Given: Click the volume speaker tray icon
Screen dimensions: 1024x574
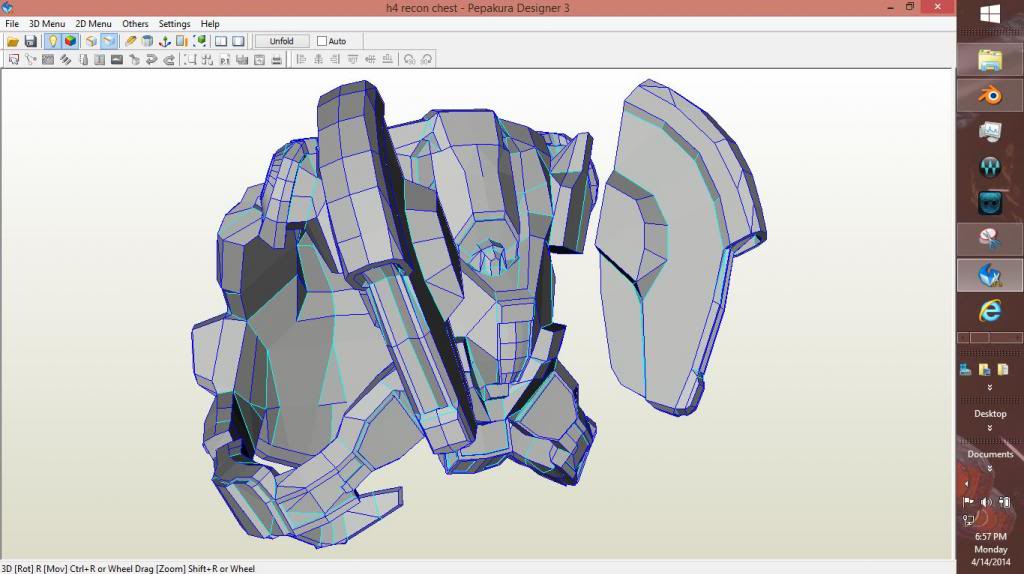Looking at the screenshot, I should point(986,502).
